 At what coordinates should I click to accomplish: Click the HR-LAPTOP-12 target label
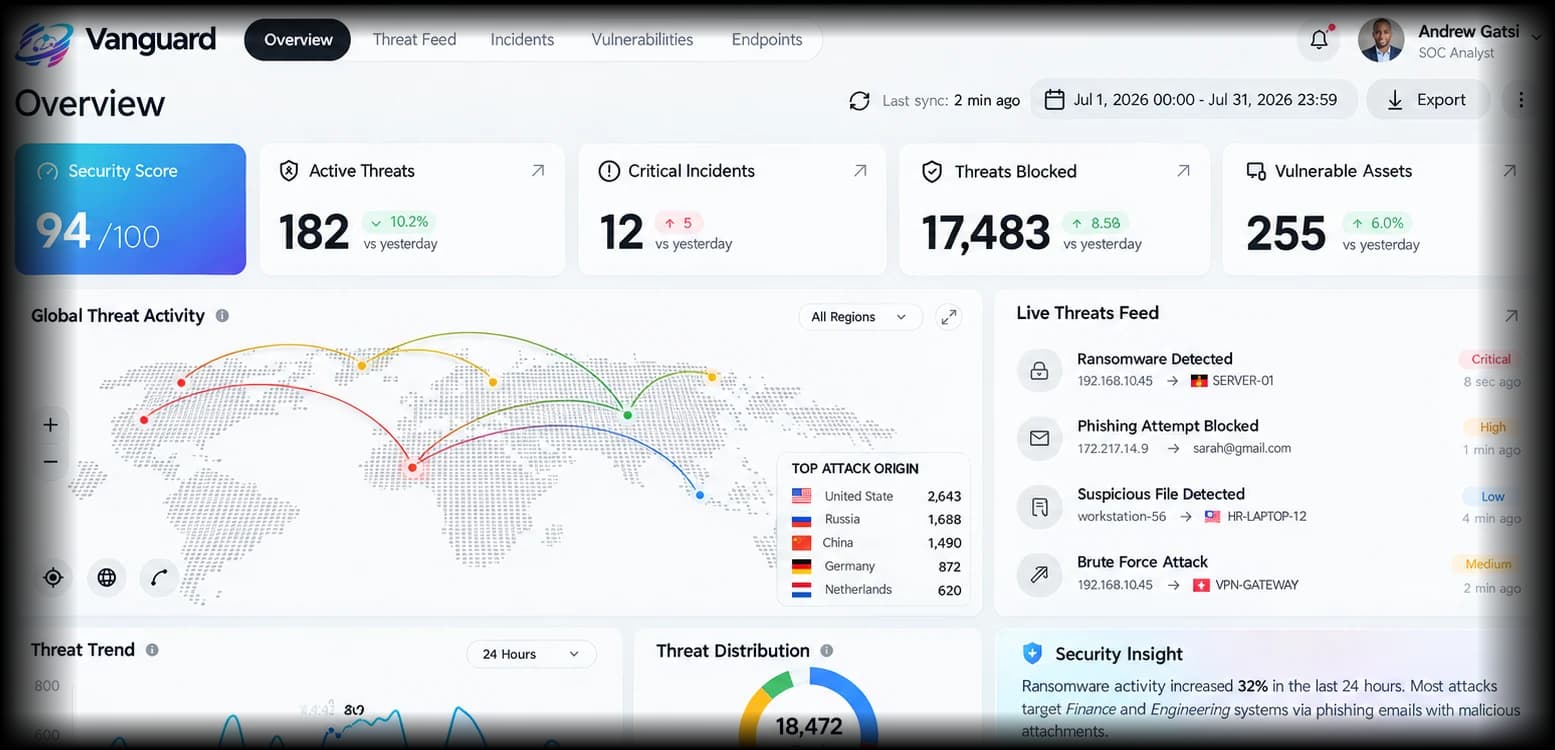tap(1267, 517)
